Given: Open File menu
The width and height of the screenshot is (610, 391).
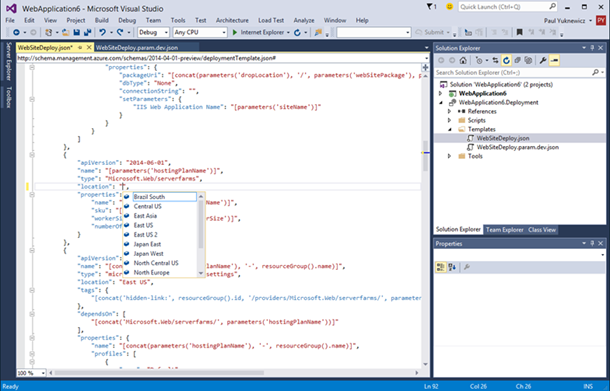Looking at the screenshot, I should point(10,20).
